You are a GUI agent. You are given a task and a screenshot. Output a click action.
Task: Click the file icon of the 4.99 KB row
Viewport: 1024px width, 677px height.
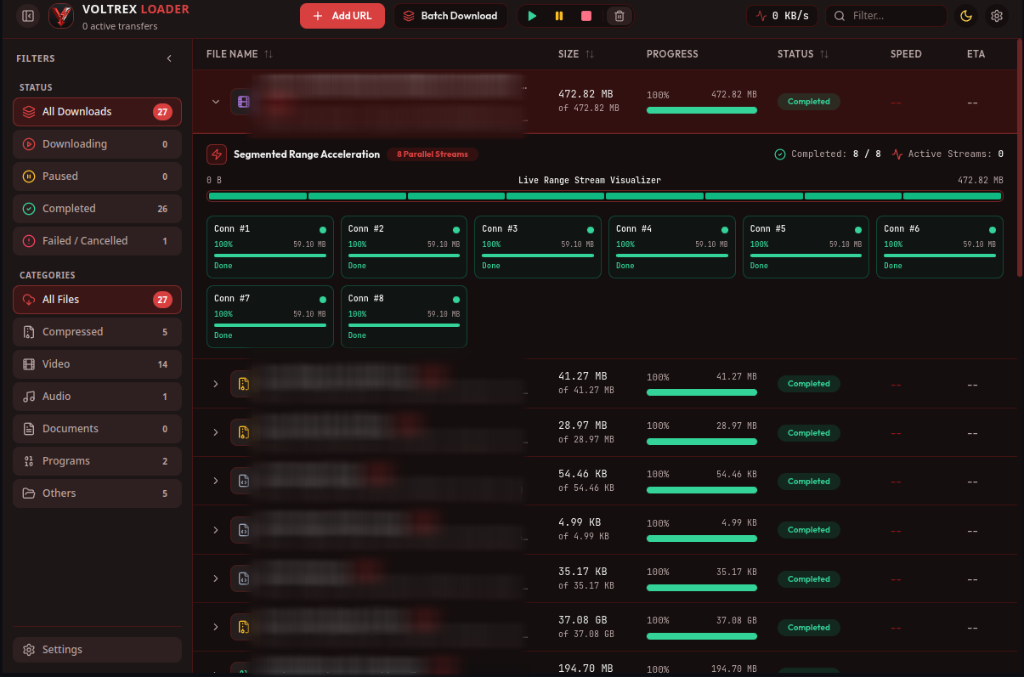point(244,530)
